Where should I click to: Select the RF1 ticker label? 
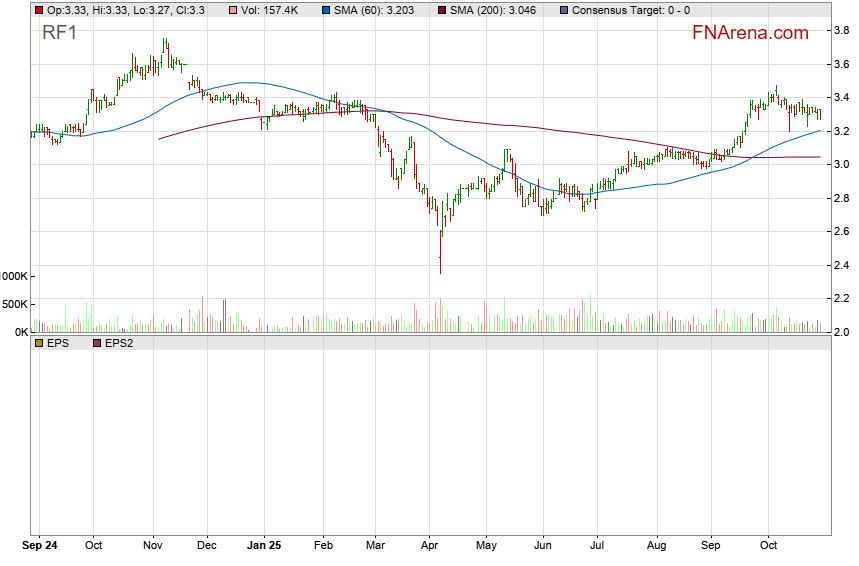pos(59,33)
